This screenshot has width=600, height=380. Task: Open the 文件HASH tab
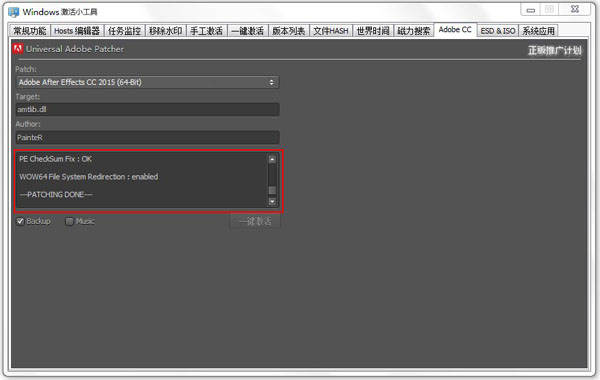point(331,31)
